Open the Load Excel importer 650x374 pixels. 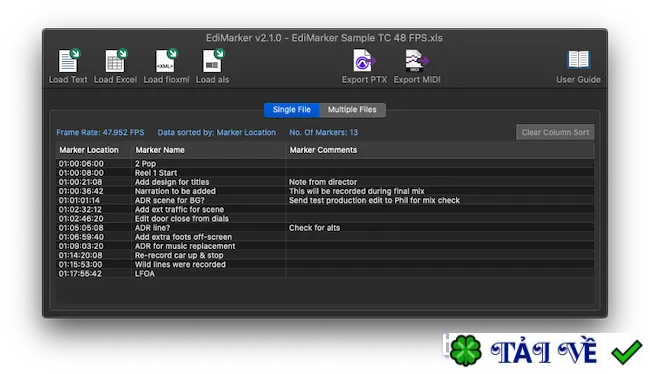[x=116, y=61]
